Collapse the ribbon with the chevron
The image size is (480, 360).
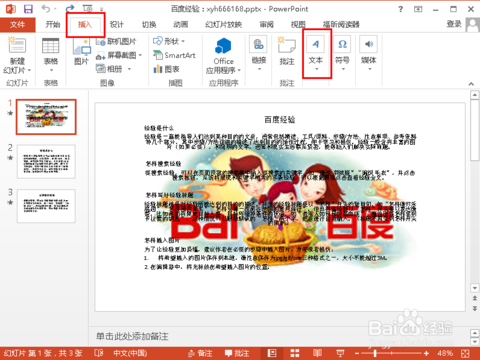[x=471, y=84]
